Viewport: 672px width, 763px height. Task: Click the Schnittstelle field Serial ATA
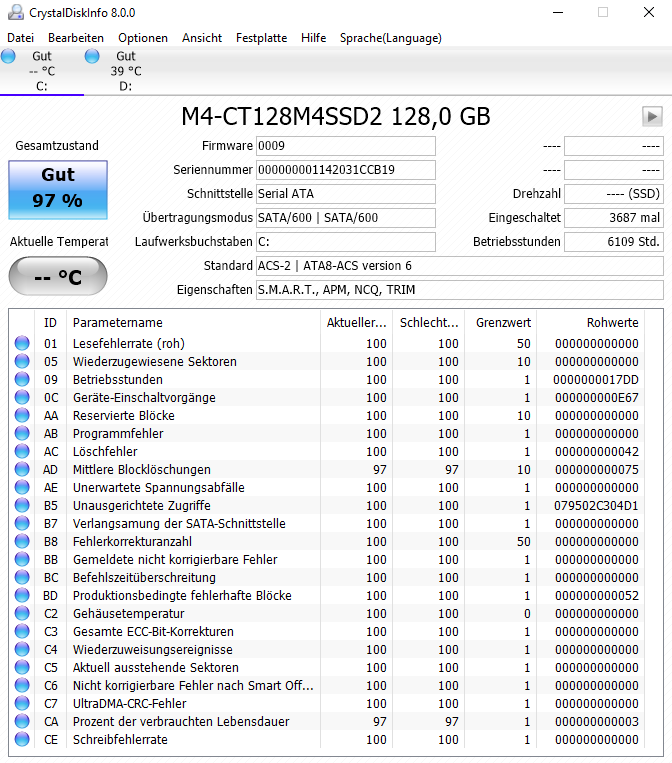(x=346, y=194)
